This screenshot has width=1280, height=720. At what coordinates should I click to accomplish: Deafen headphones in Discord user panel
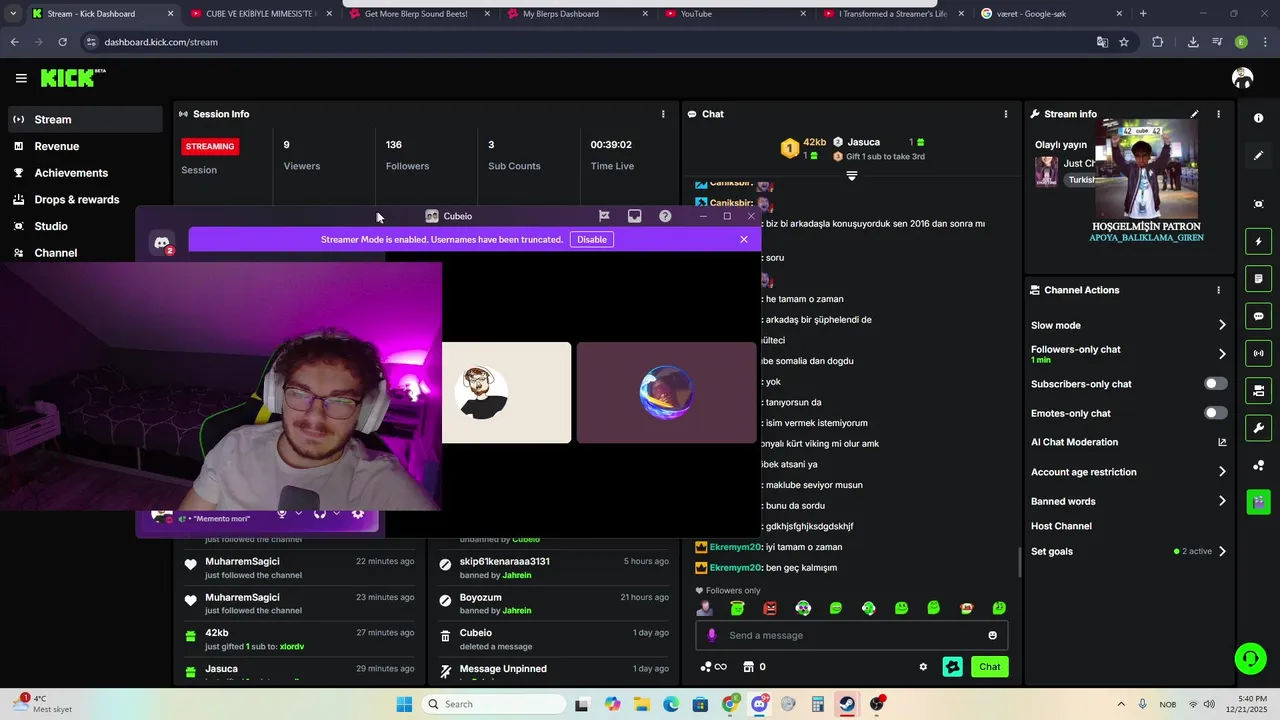pyautogui.click(x=320, y=514)
